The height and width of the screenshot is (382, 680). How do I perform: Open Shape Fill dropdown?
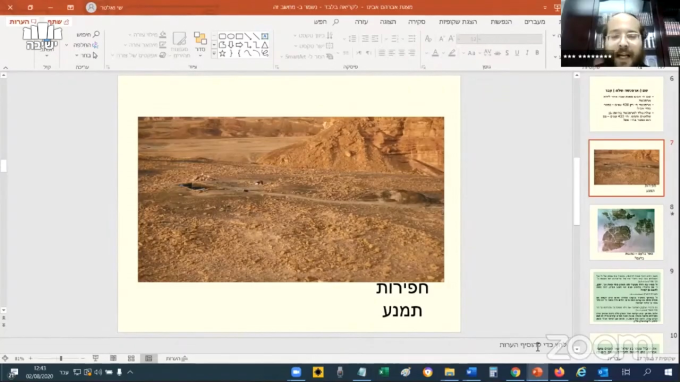(x=147, y=35)
